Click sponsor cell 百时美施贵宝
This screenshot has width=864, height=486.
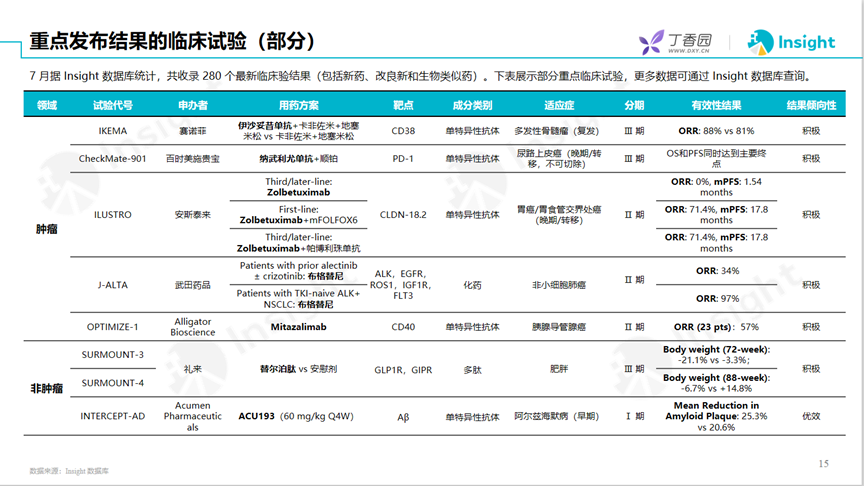pos(192,159)
